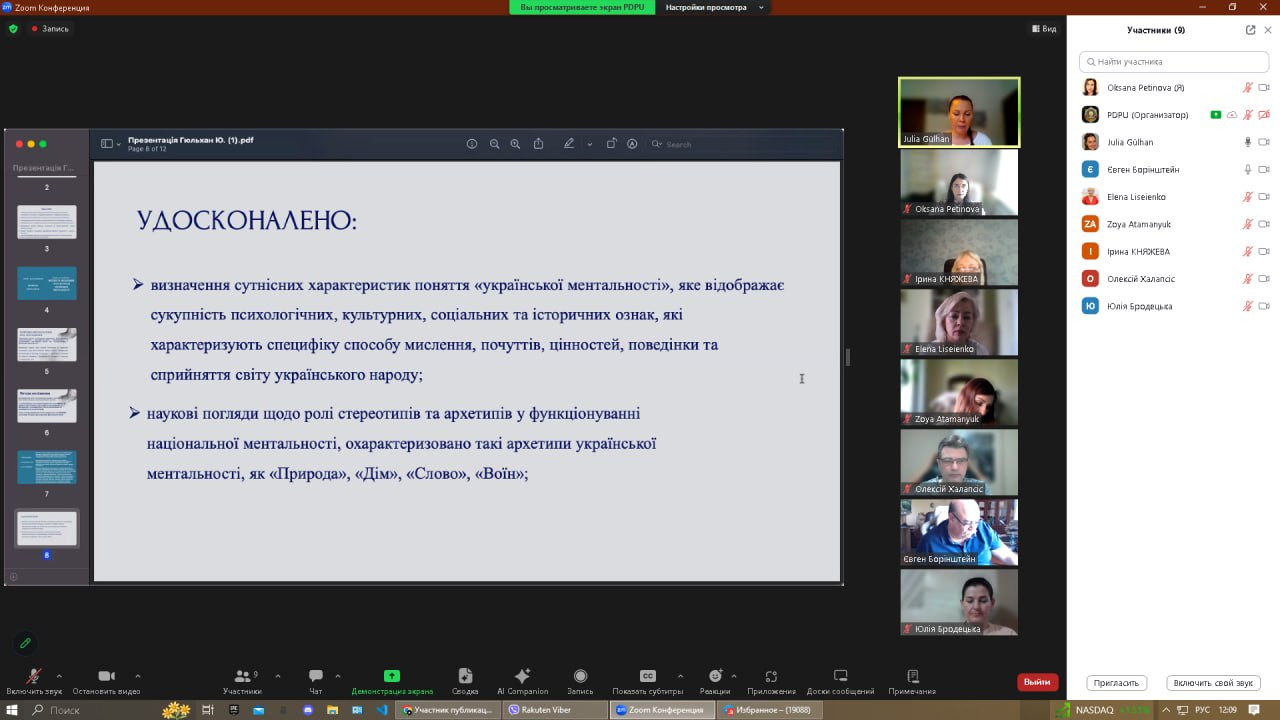1280x720 pixels.
Task: Select page 7 thumbnail in PDF sidebar
Action: pos(47,466)
